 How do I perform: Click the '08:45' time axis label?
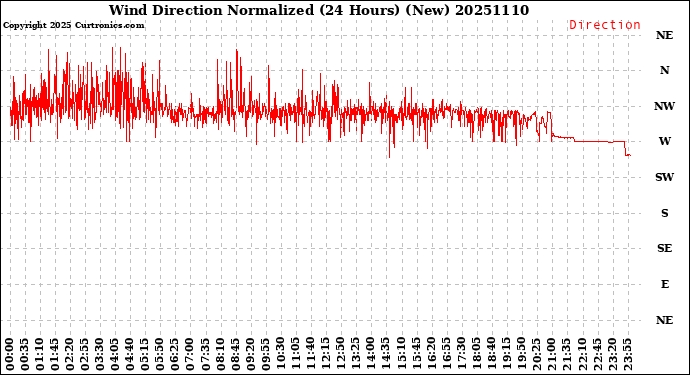[x=235, y=354]
